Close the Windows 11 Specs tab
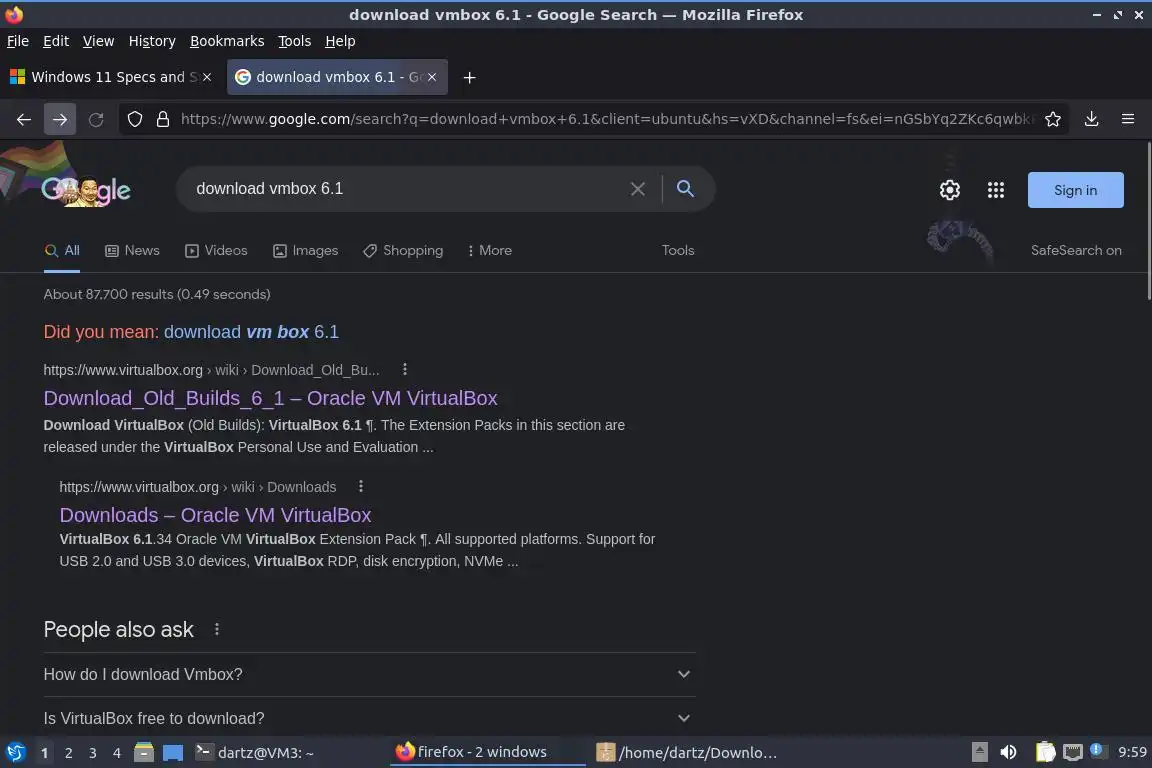1152x768 pixels. (x=207, y=77)
